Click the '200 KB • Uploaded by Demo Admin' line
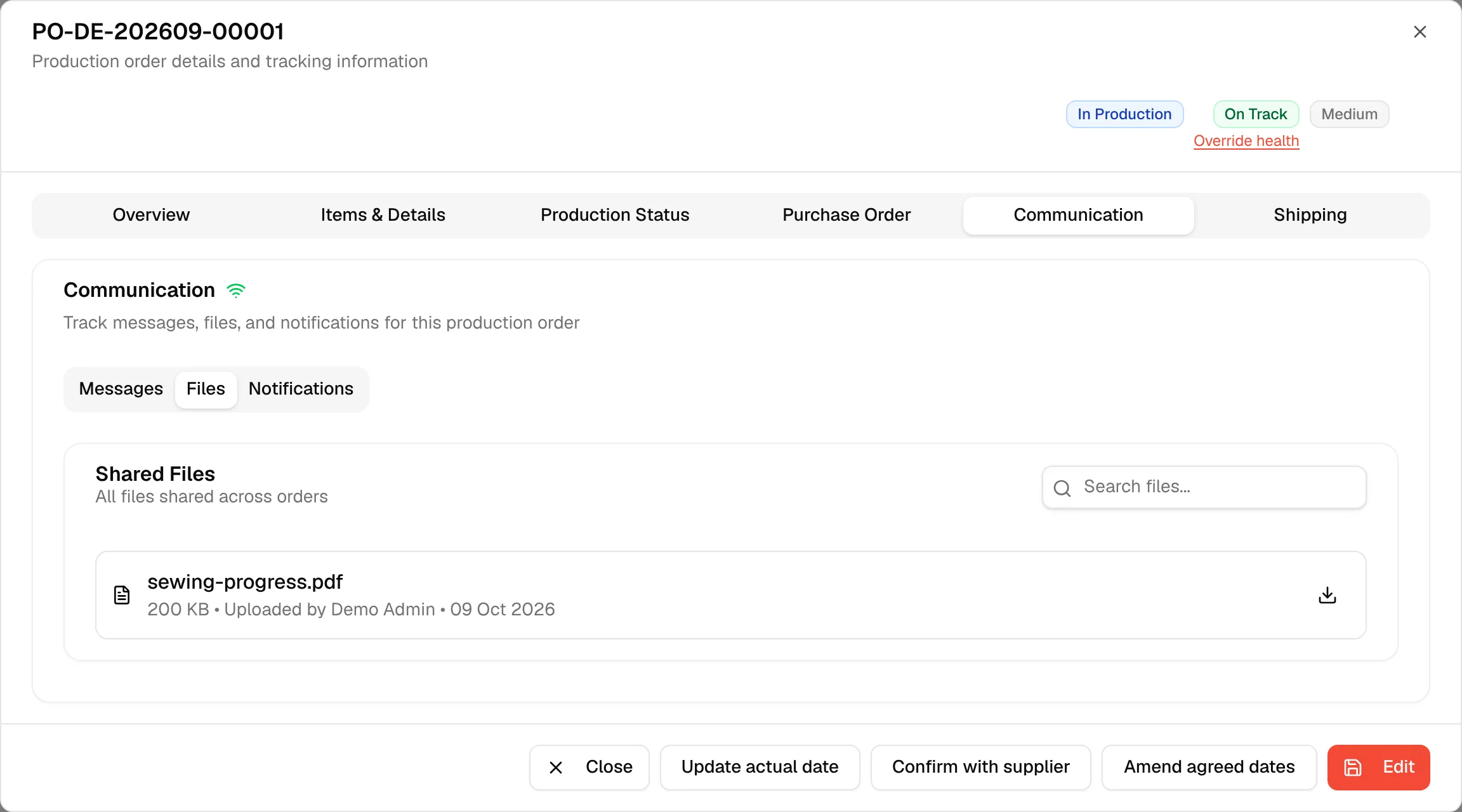The height and width of the screenshot is (812, 1462). 351,609
